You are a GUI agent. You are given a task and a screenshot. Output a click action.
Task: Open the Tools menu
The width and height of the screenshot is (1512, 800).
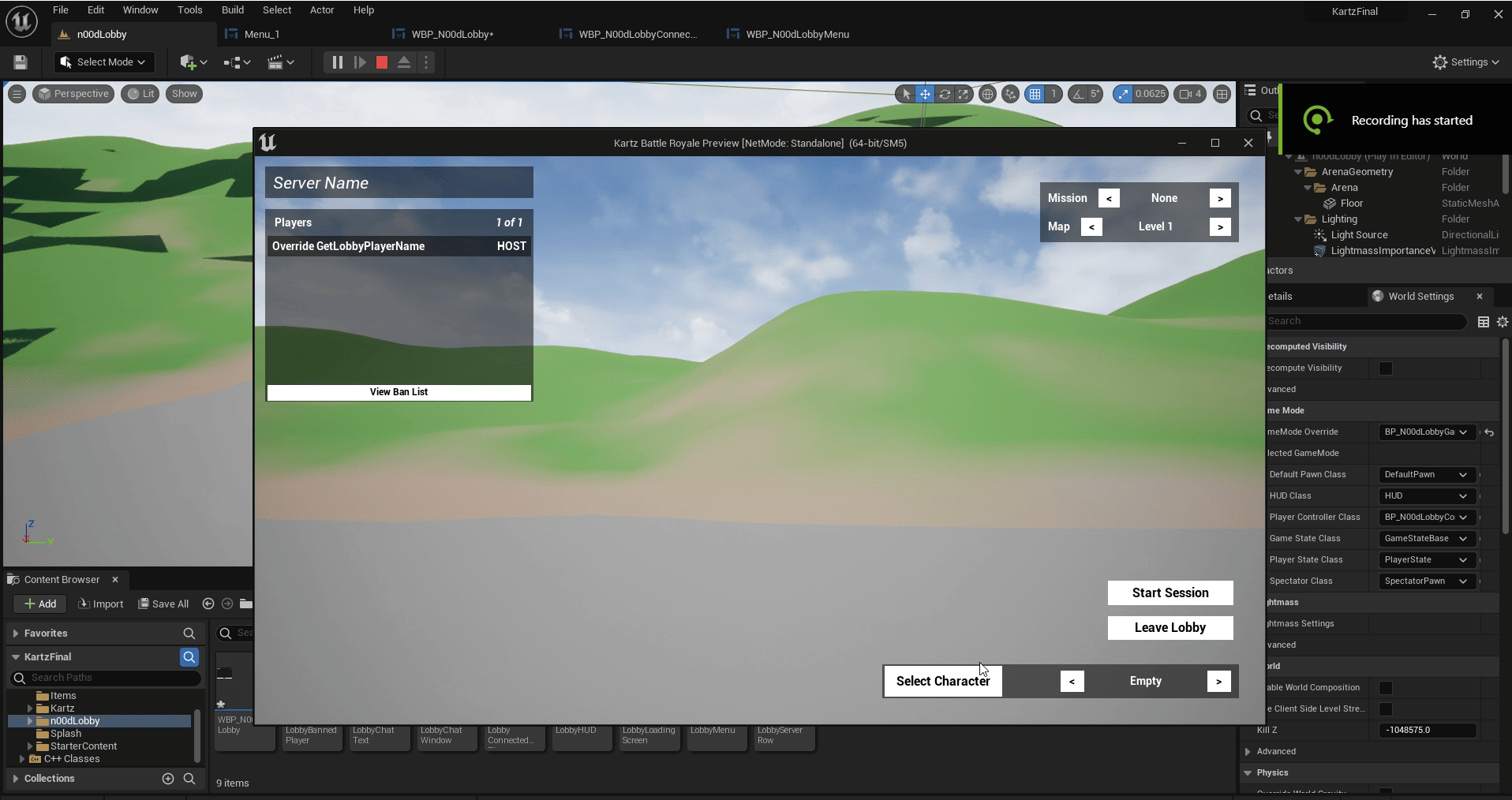[x=189, y=10]
